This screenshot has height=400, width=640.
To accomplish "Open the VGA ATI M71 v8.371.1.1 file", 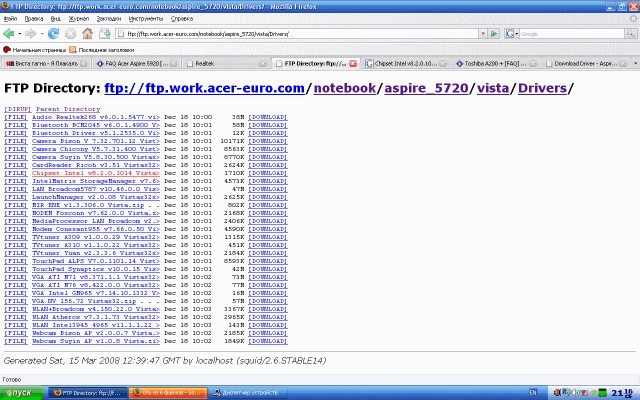I will pyautogui.click(x=96, y=277).
